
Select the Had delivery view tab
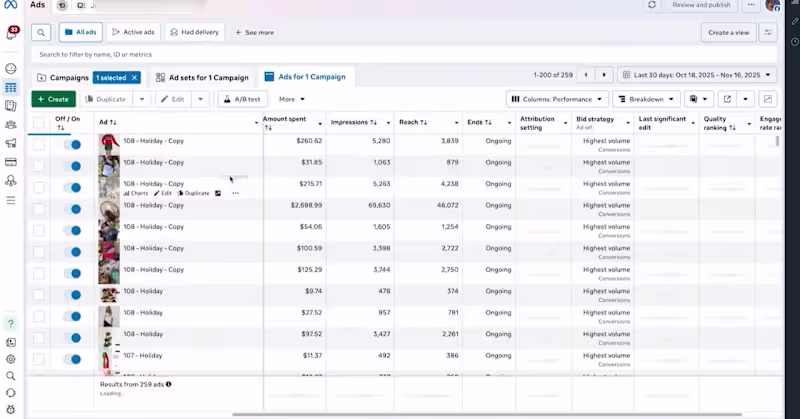point(194,32)
